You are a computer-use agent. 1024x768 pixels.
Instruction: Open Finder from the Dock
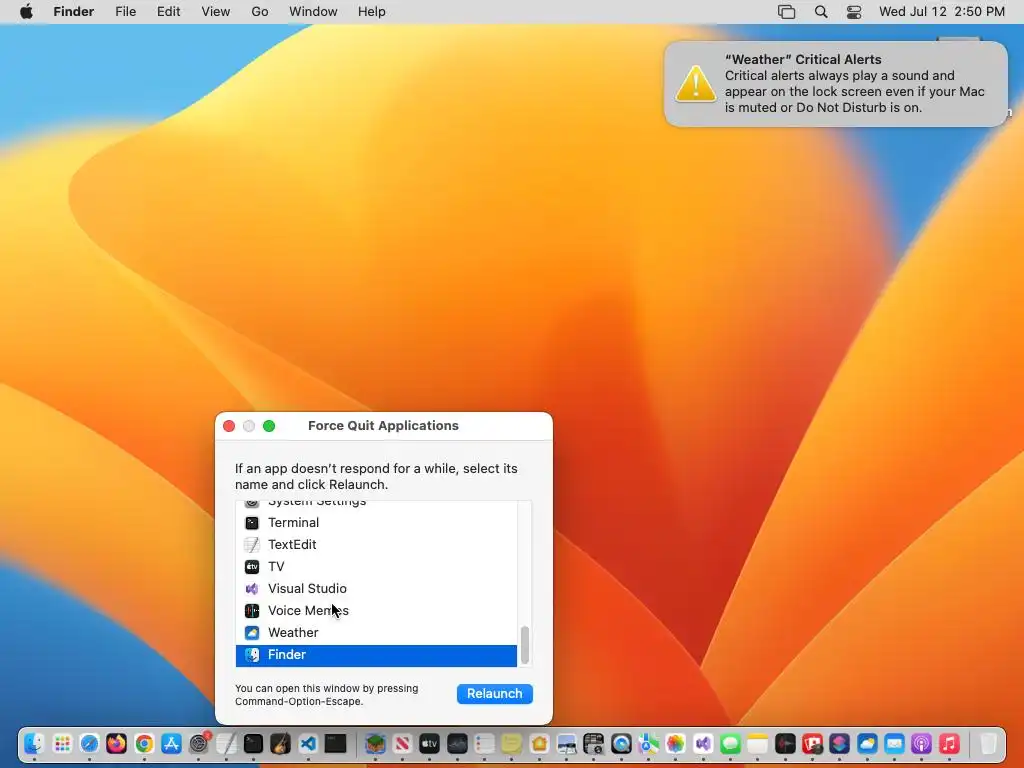click(34, 743)
